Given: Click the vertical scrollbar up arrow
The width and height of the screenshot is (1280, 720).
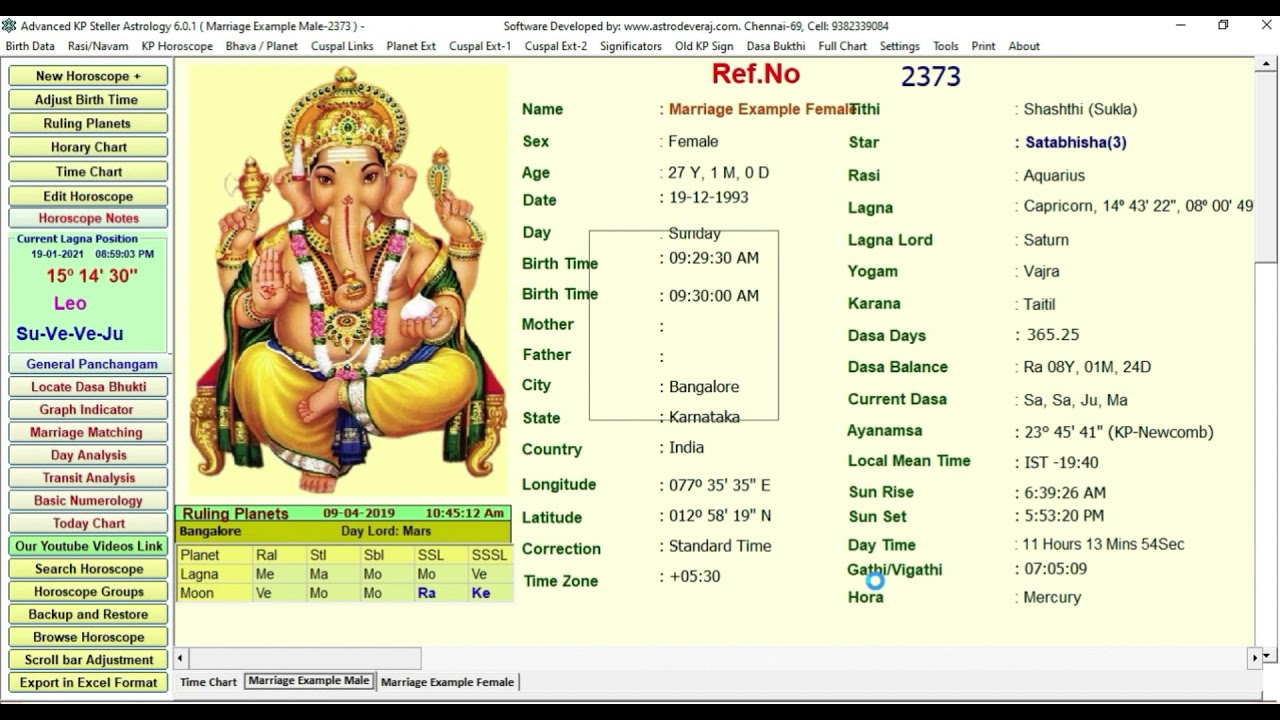Looking at the screenshot, I should pyautogui.click(x=1267, y=66).
